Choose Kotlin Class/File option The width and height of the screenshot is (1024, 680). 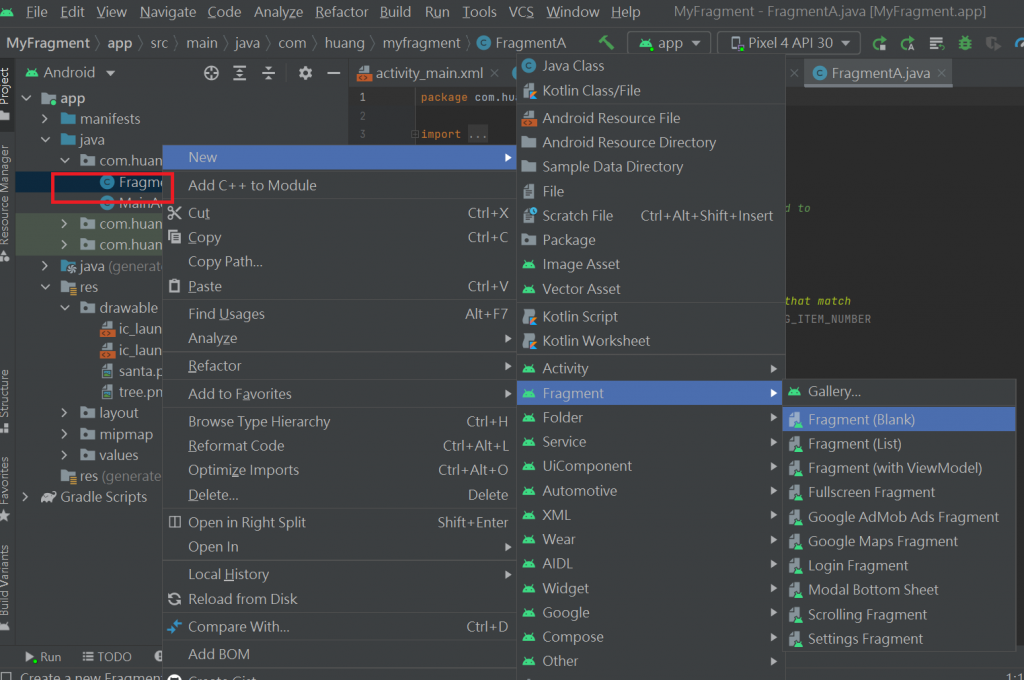point(650,91)
